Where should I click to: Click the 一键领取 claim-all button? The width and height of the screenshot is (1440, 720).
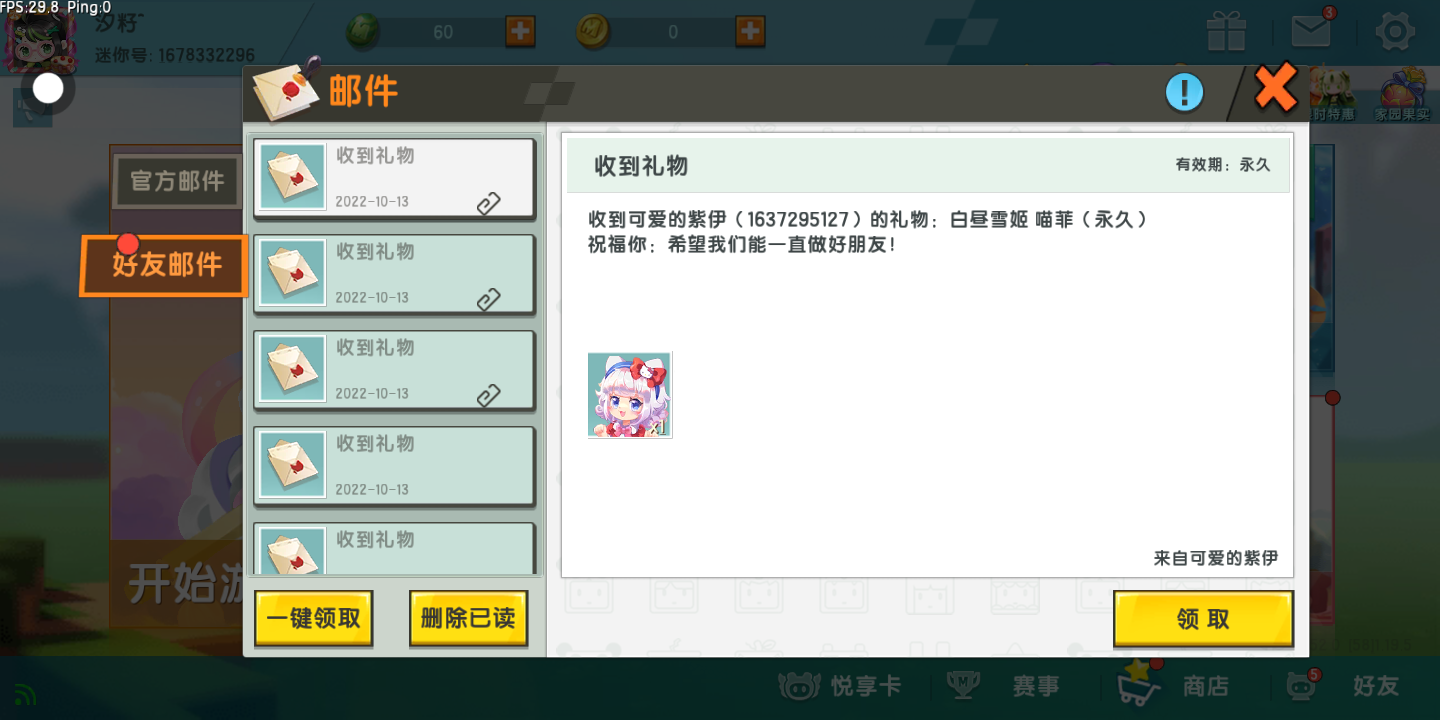coord(313,618)
